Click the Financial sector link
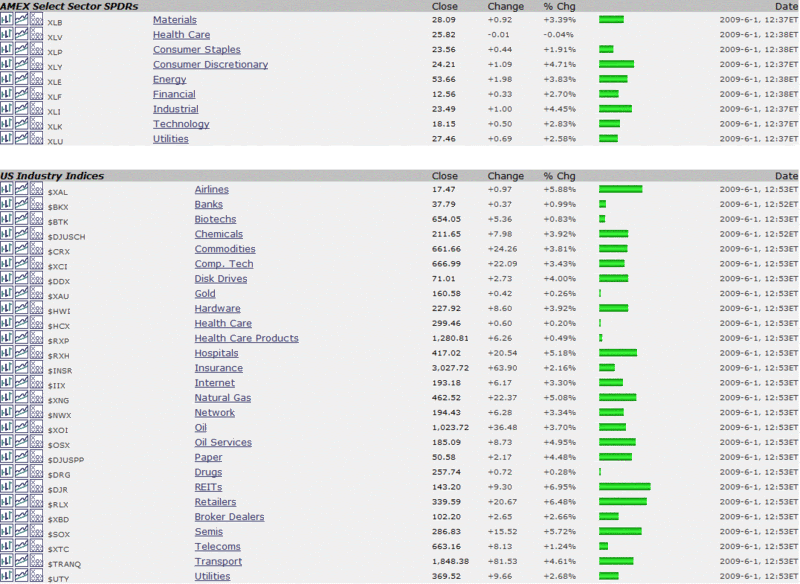 pyautogui.click(x=174, y=94)
